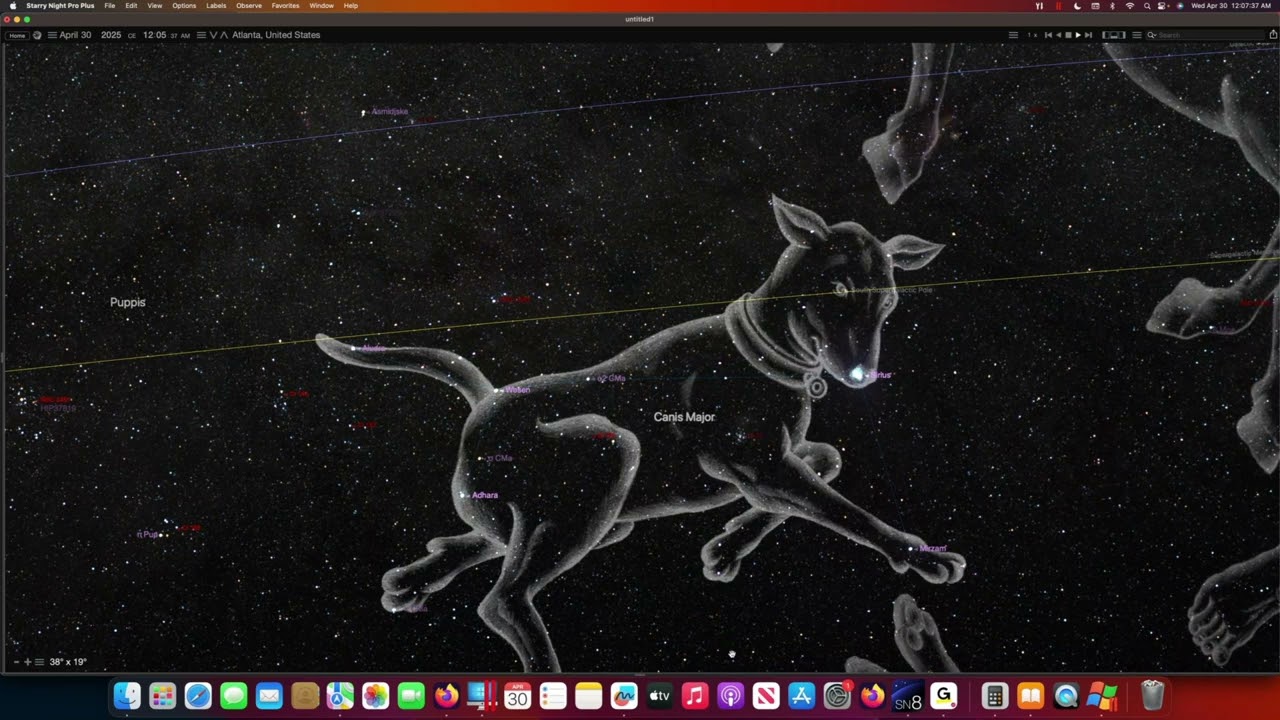
Task: Zoom out with the minus button
Action: point(16,662)
